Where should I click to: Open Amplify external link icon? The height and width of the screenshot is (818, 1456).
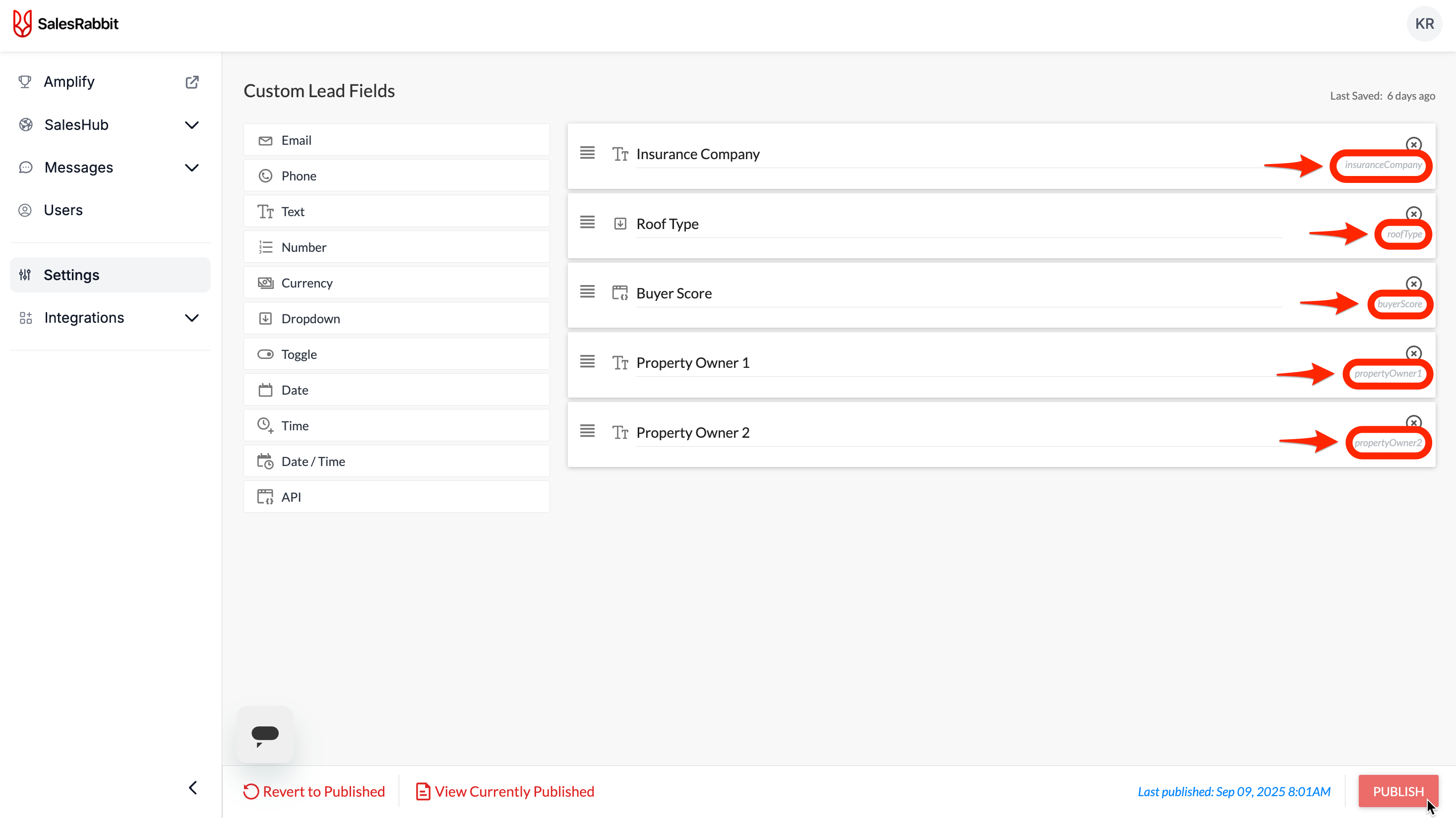pos(192,82)
